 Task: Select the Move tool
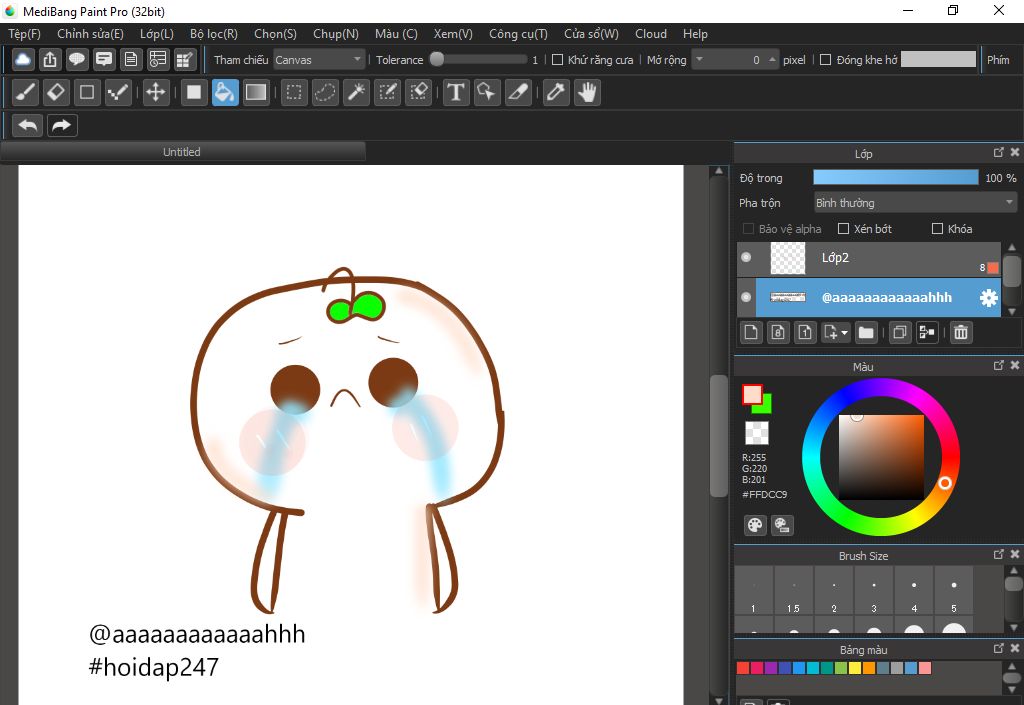(155, 92)
